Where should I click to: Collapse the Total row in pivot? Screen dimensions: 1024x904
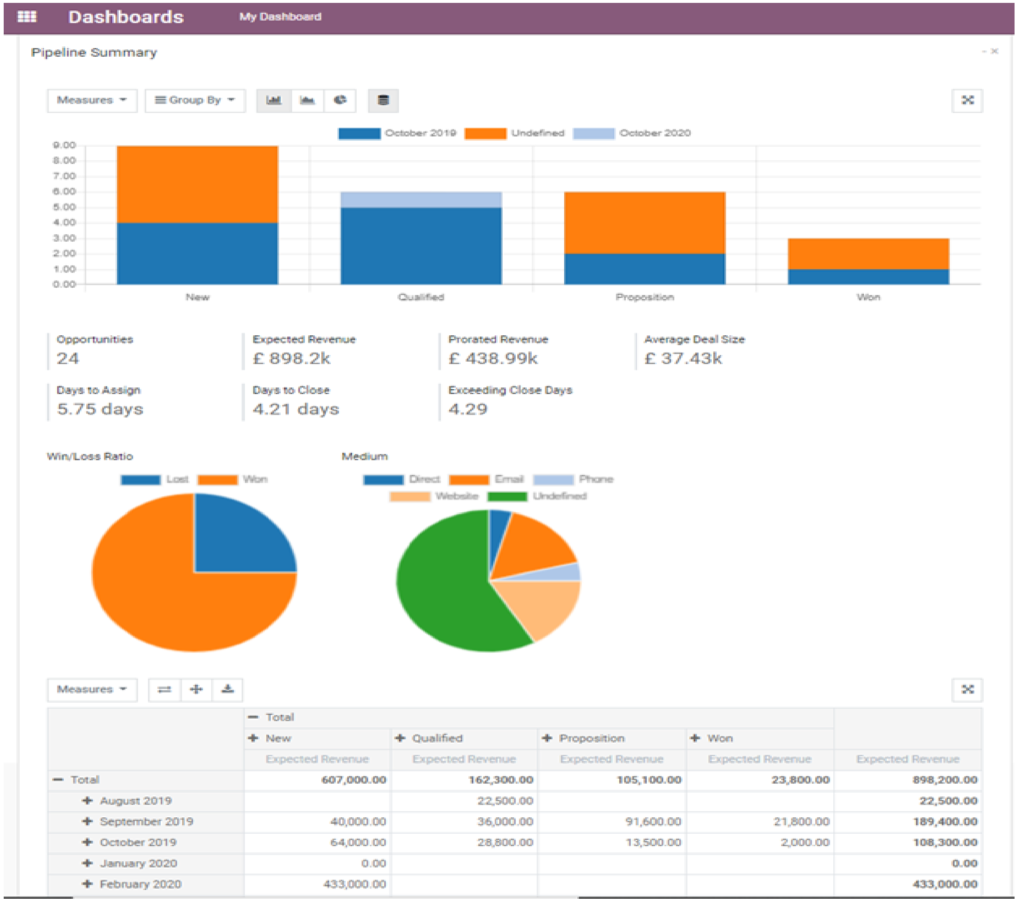coord(58,780)
